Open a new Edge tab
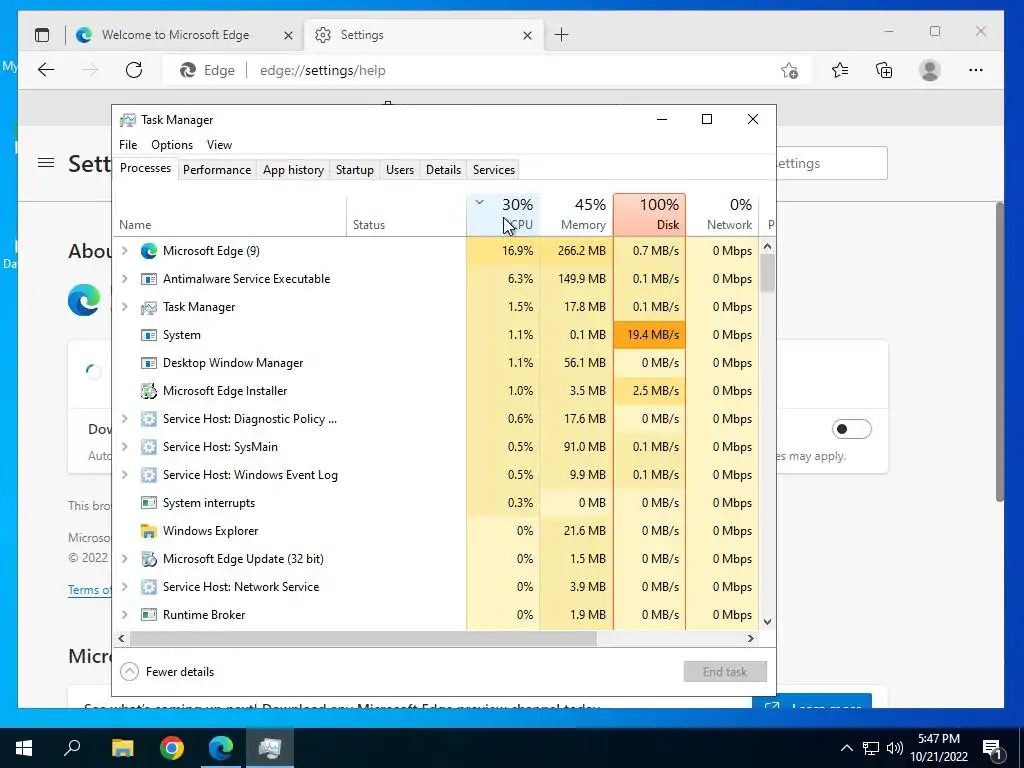This screenshot has height=768, width=1024. 561,35
